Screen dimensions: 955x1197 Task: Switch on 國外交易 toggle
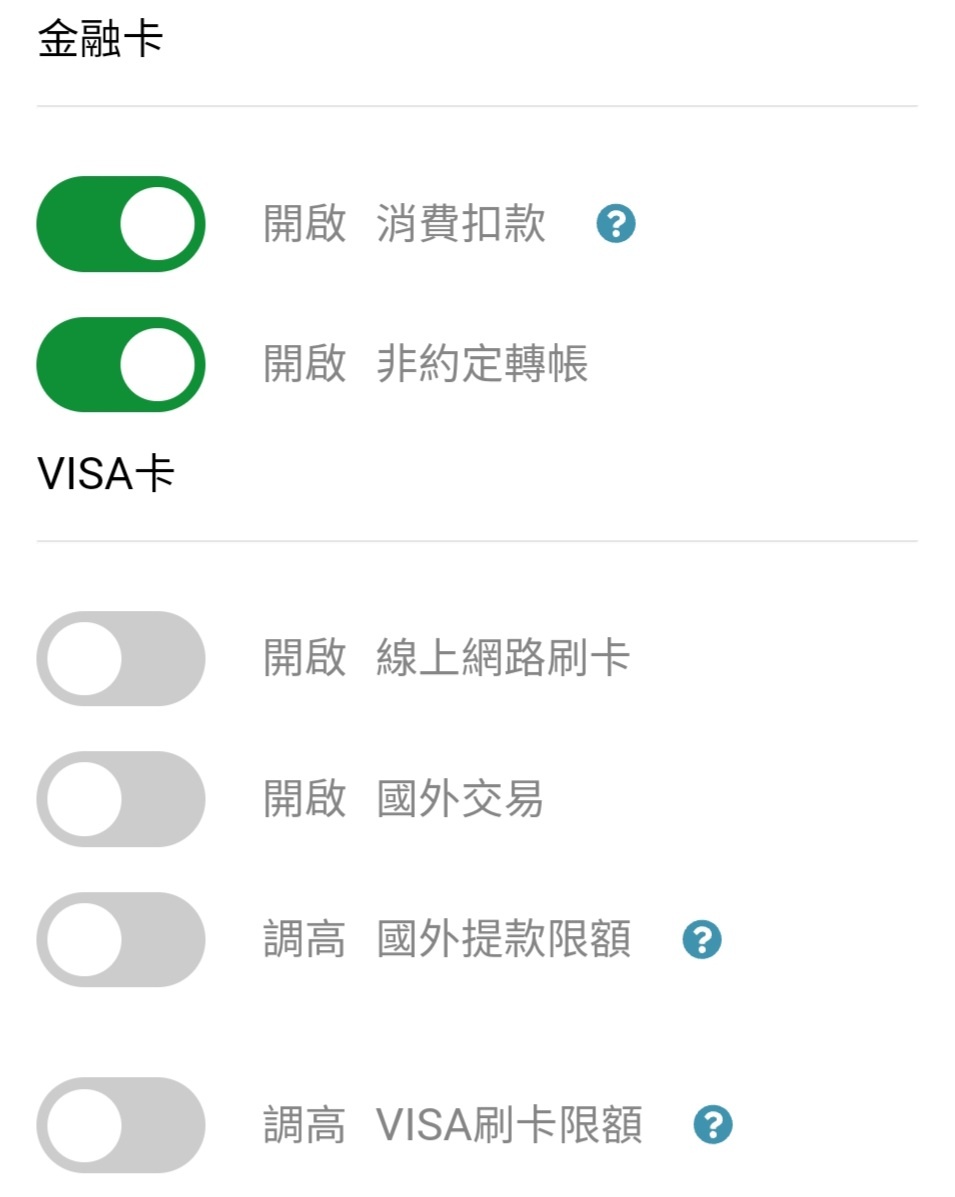(x=121, y=800)
